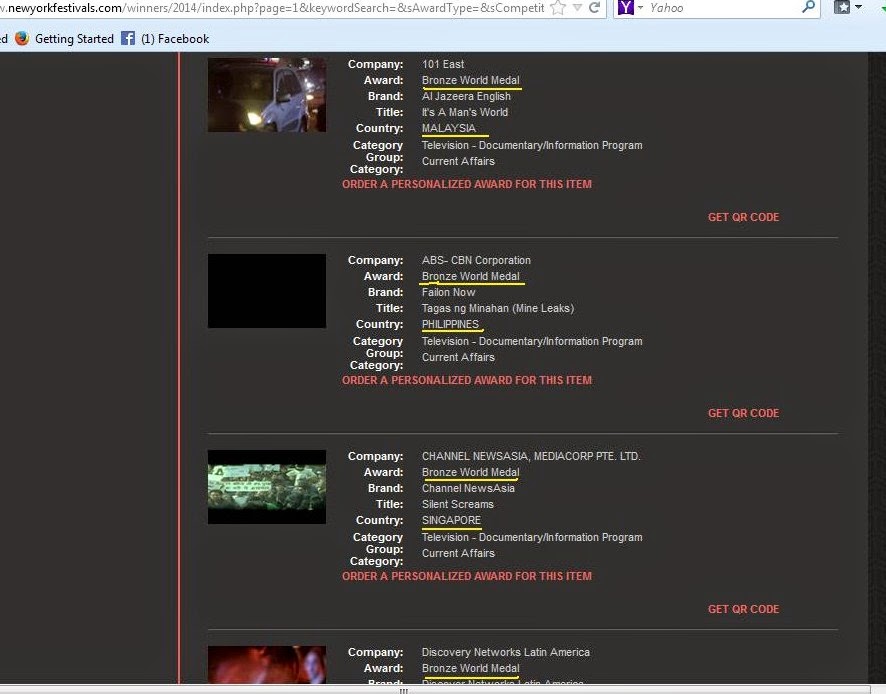Open the bookmarks menu button
Image resolution: width=886 pixels, height=694 pixels.
pos(847,8)
